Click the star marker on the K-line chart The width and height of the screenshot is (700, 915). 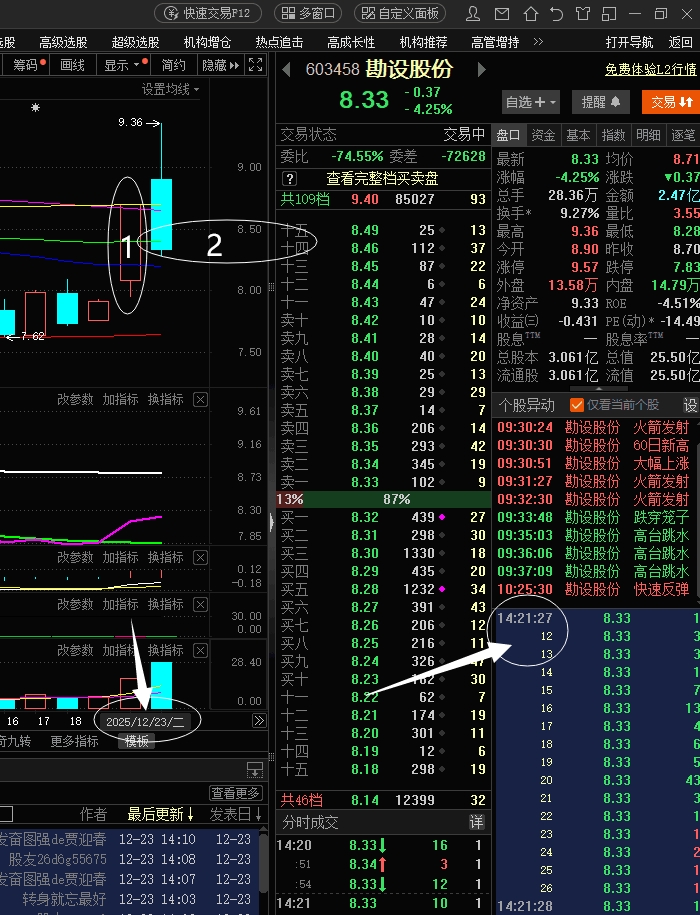click(x=36, y=107)
